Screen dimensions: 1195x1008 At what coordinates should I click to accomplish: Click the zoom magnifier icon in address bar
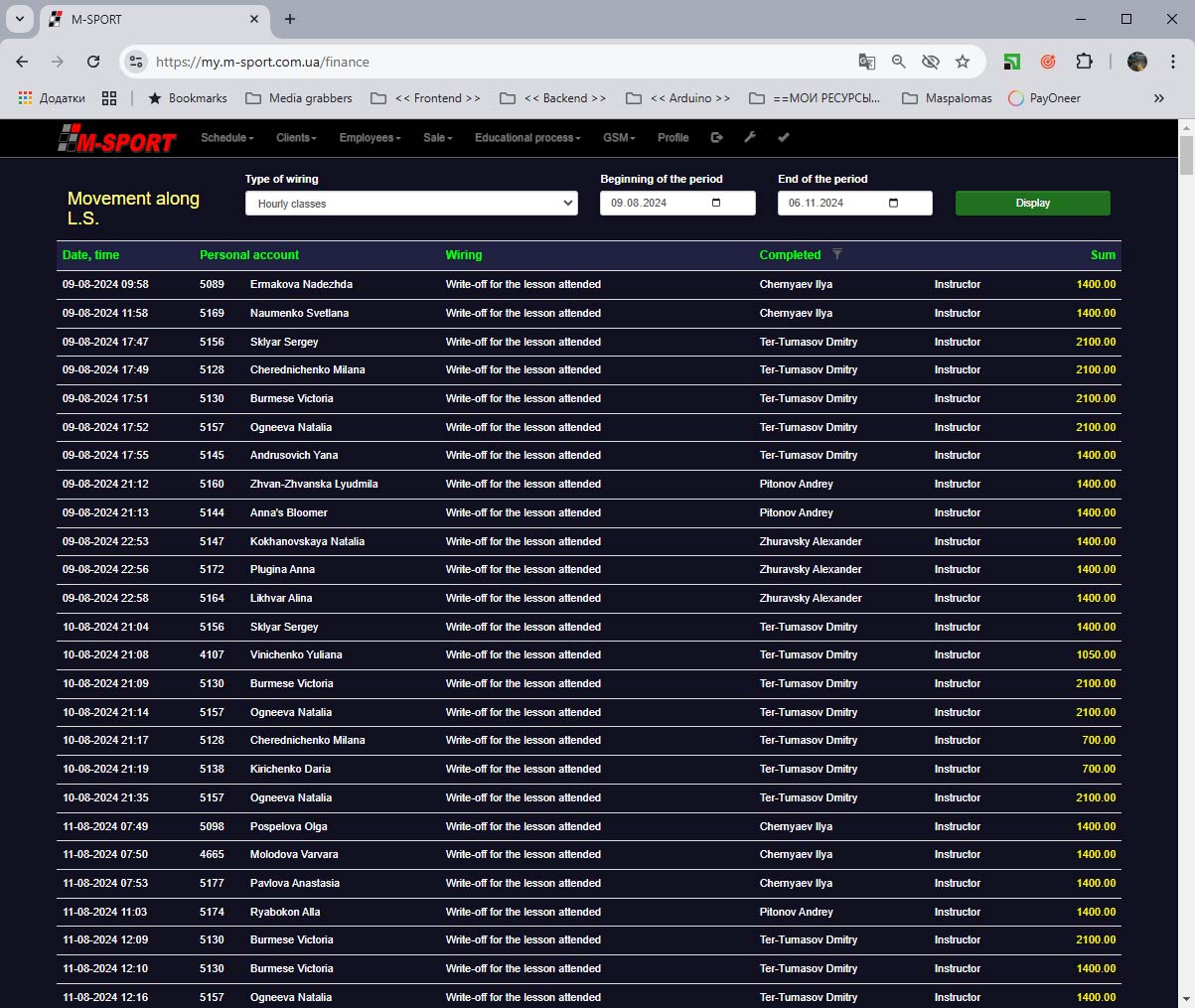pos(898,62)
